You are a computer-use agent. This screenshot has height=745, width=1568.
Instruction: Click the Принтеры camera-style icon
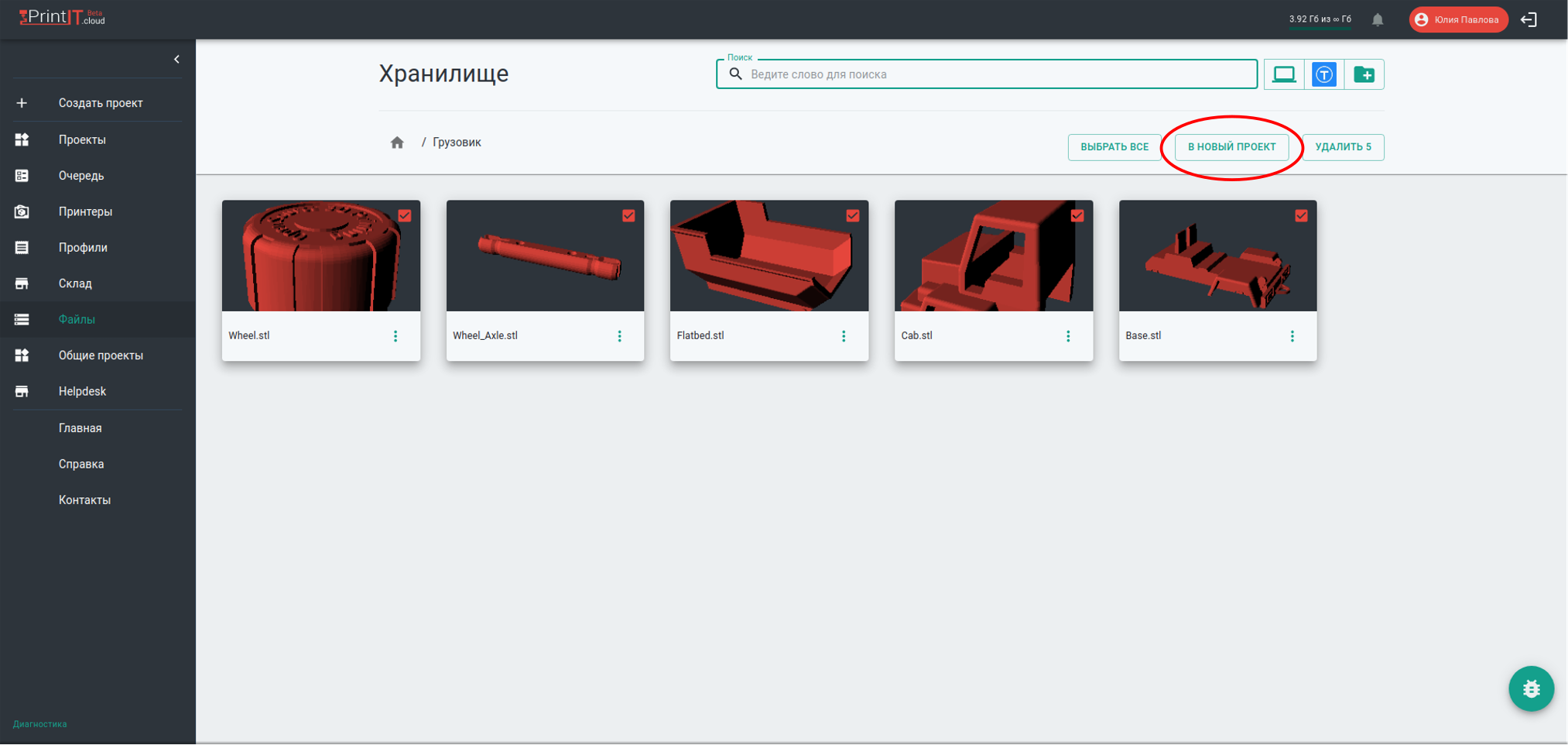click(x=22, y=211)
